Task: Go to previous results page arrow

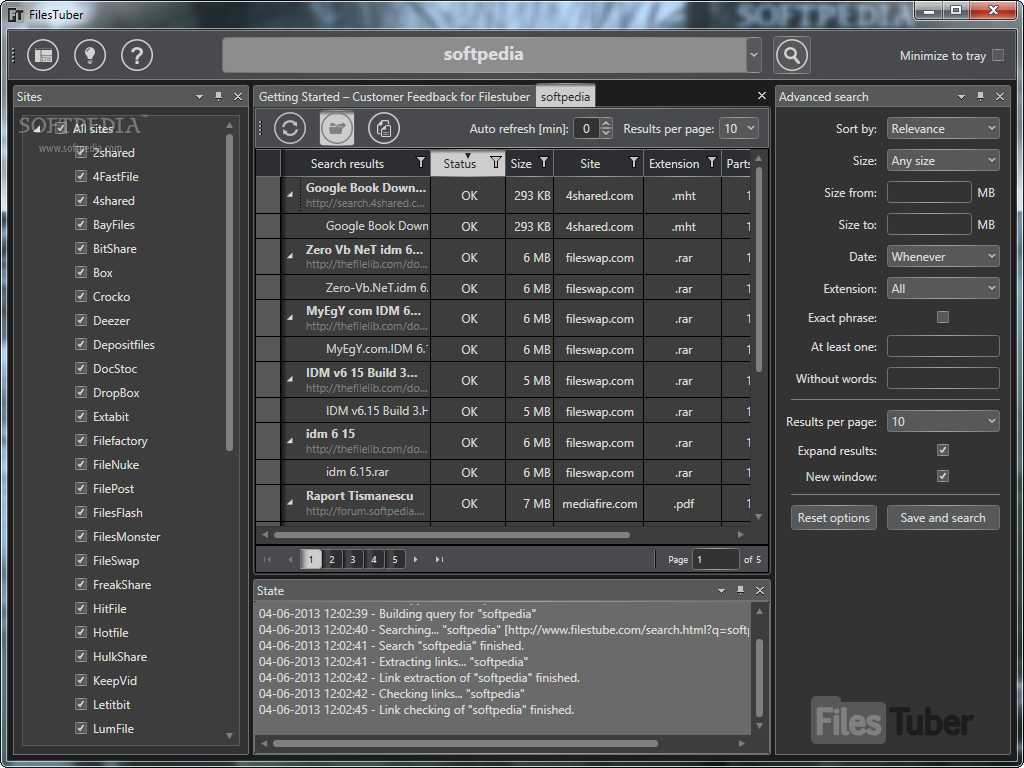Action: [290, 559]
